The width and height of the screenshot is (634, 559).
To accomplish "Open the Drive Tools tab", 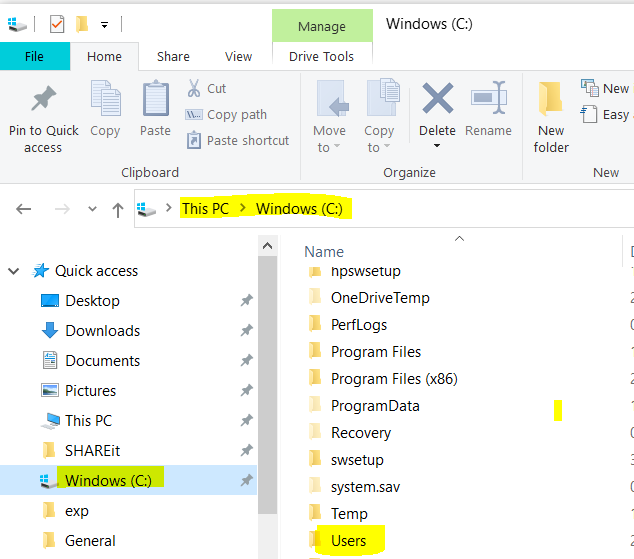I will pos(321,56).
